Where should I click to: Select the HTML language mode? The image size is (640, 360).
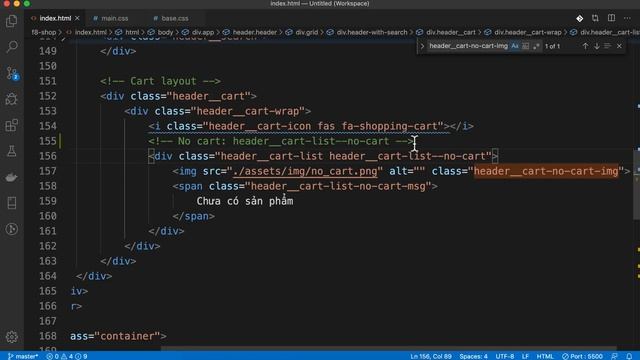545,356
